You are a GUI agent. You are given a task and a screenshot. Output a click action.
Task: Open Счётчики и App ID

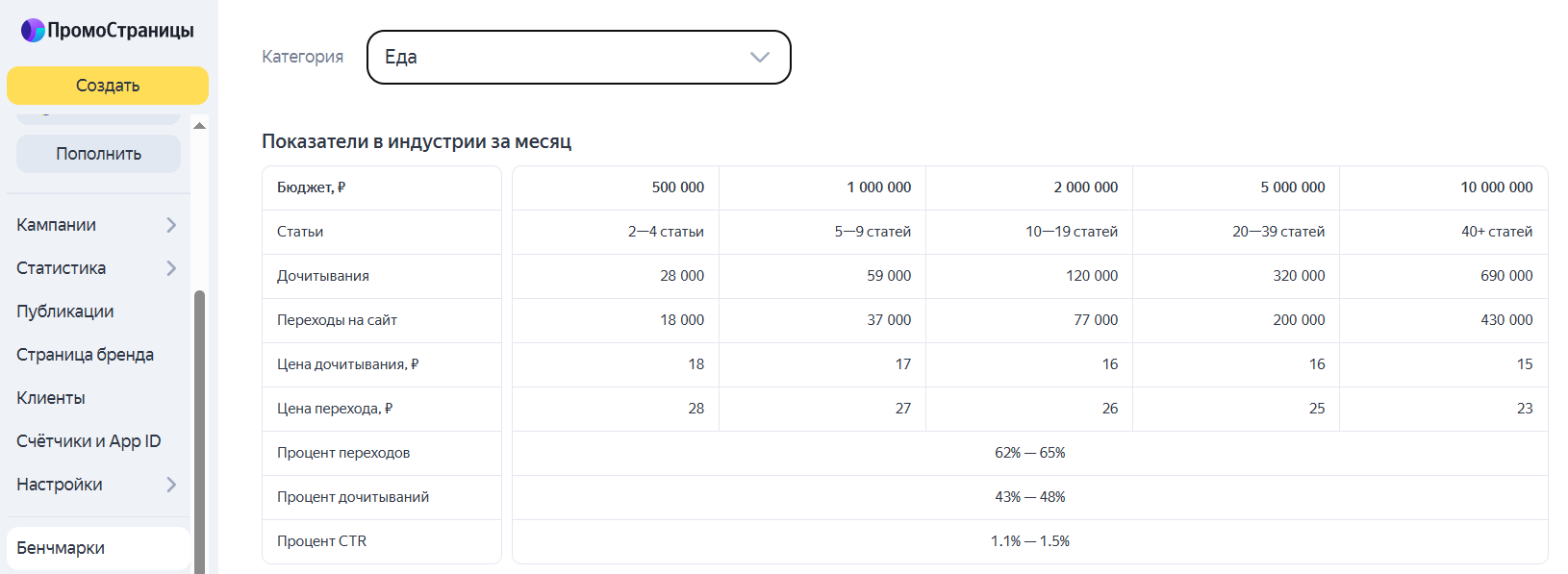pos(89,441)
